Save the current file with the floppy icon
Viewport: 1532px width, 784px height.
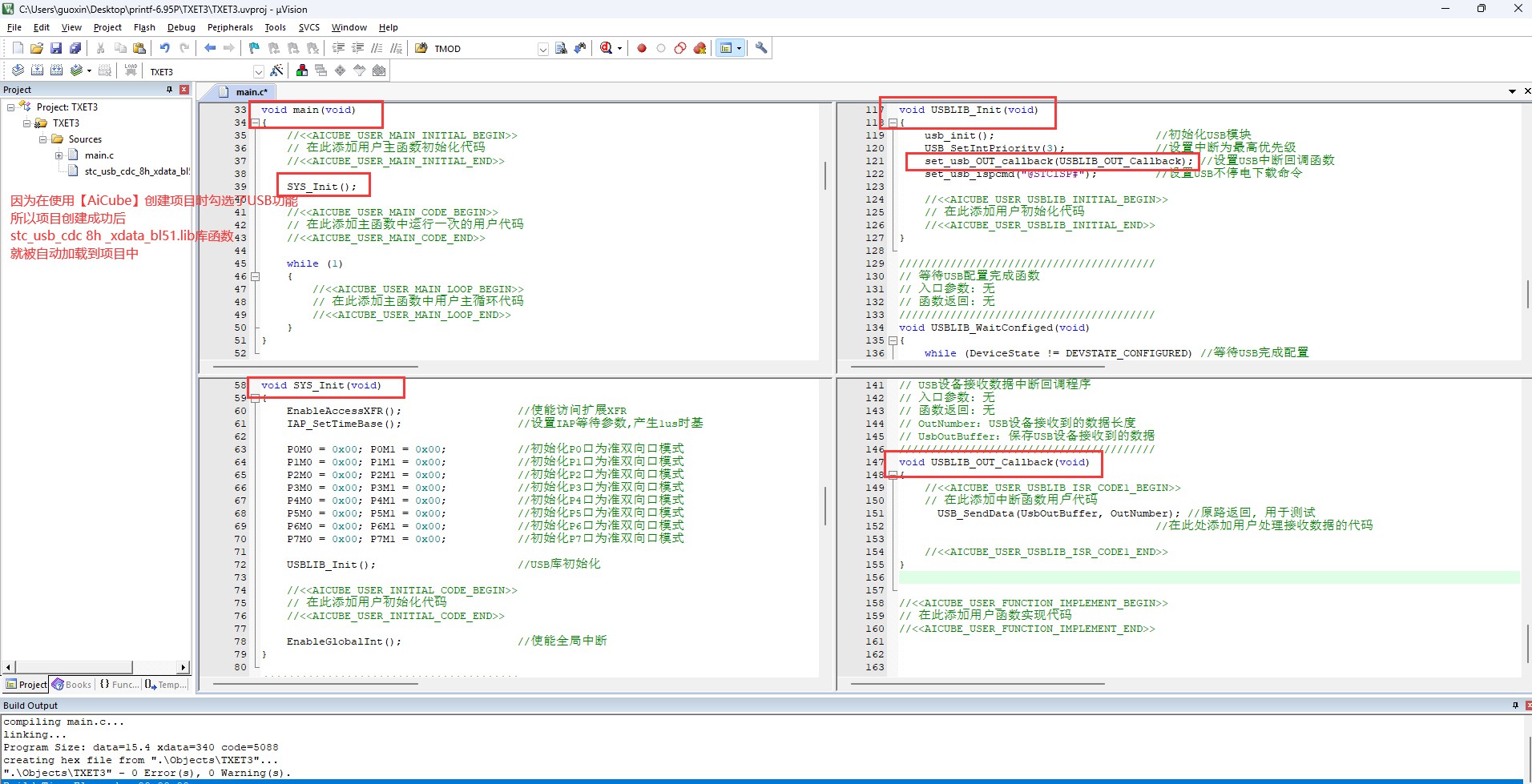click(x=56, y=48)
